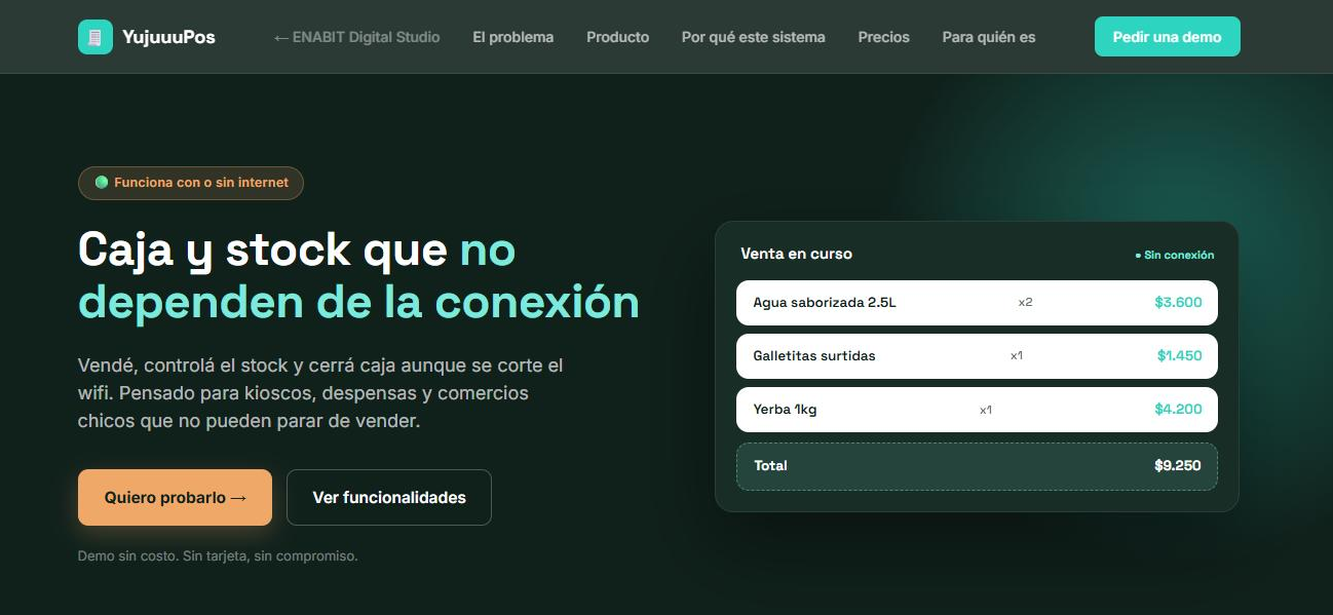Image resolution: width=1333 pixels, height=615 pixels.
Task: Select the Agua saborizada 2.5L row
Action: coord(977,302)
